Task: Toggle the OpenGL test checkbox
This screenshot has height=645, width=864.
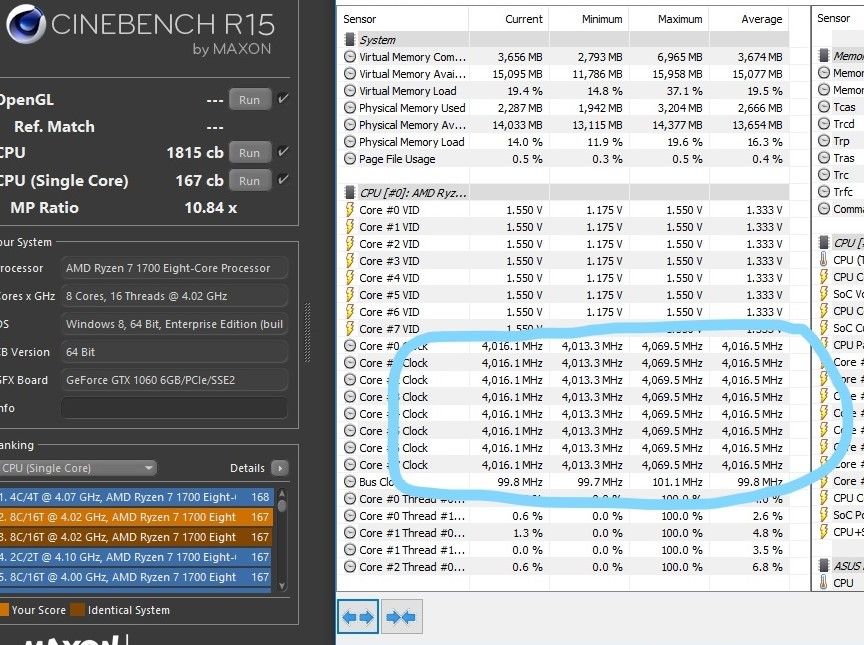Action: tap(283, 99)
